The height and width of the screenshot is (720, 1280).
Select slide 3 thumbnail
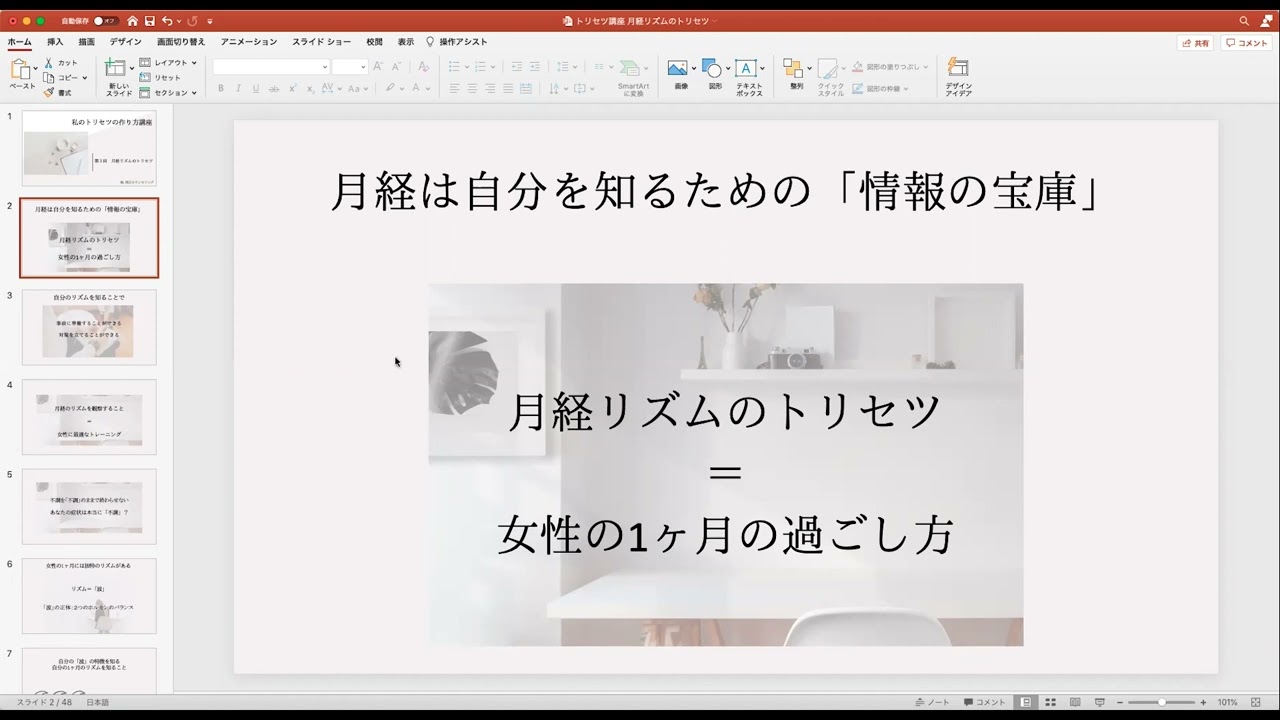click(89, 327)
